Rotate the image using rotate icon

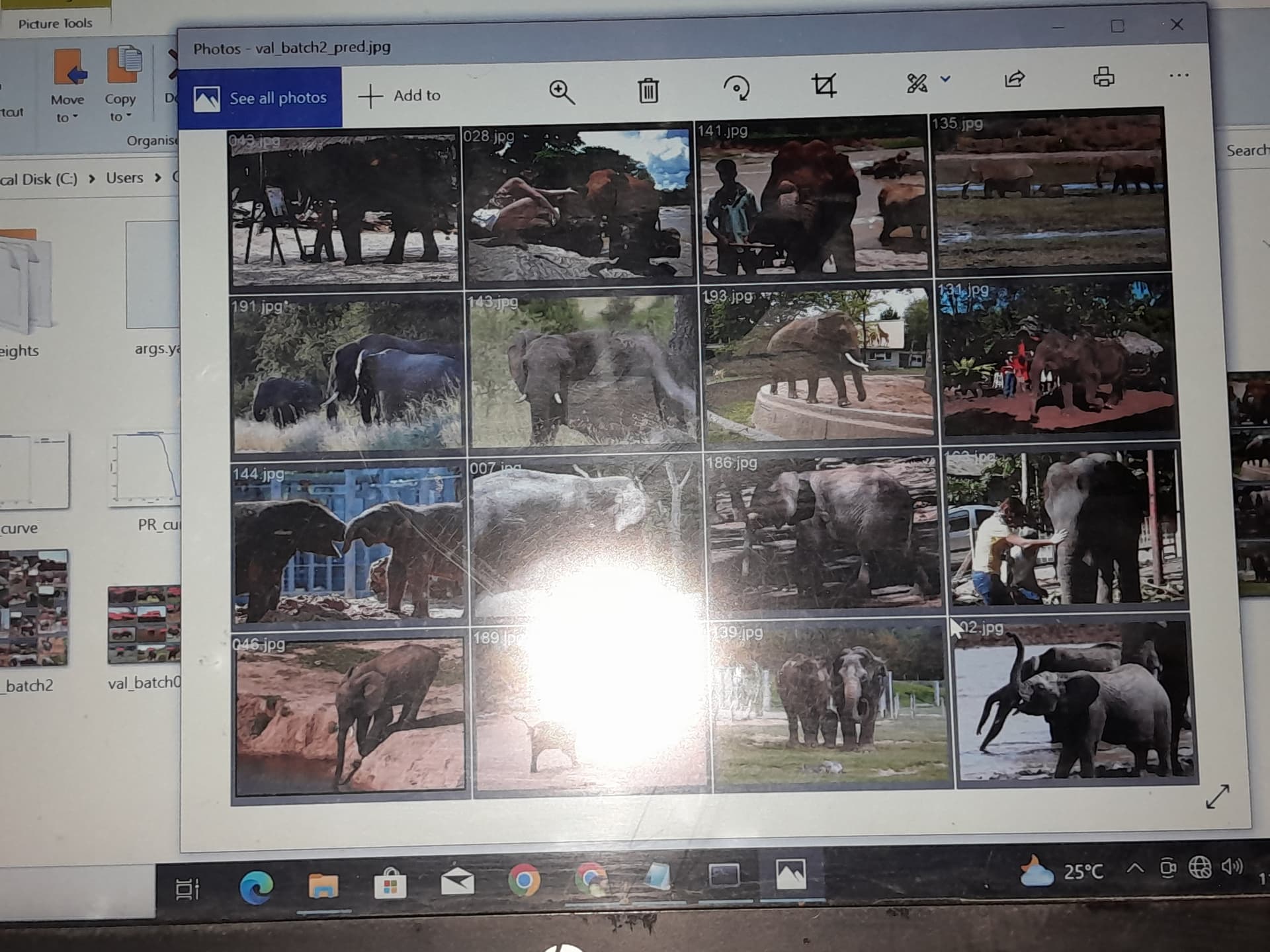tap(736, 88)
